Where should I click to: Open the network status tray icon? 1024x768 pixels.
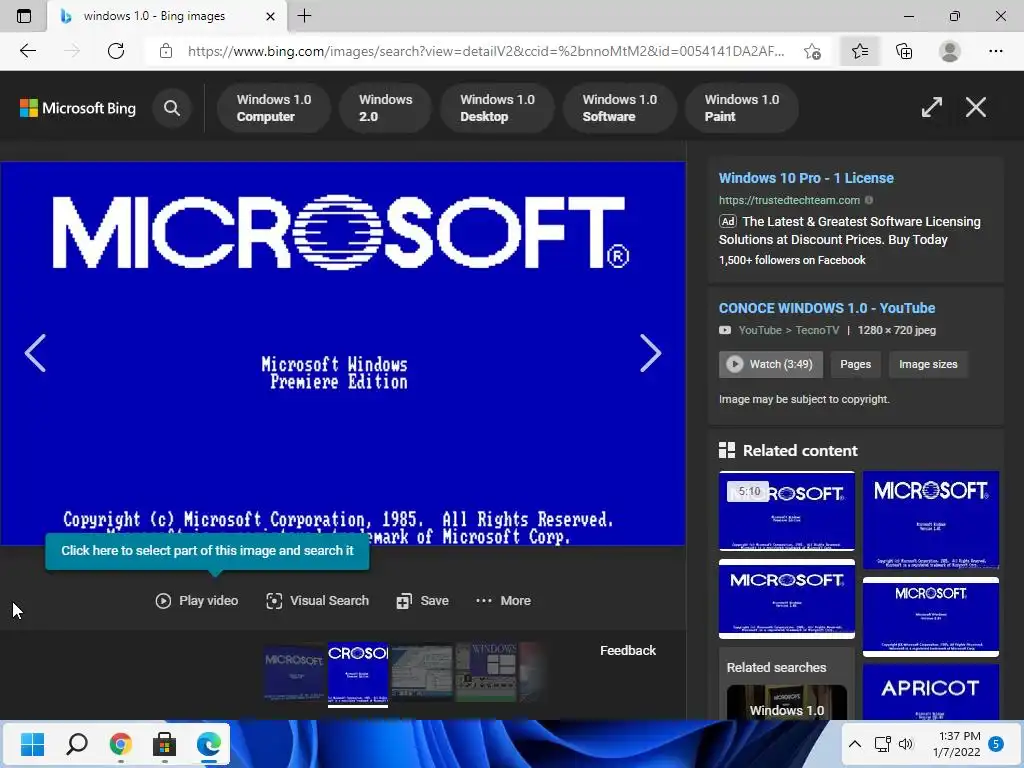[882, 744]
